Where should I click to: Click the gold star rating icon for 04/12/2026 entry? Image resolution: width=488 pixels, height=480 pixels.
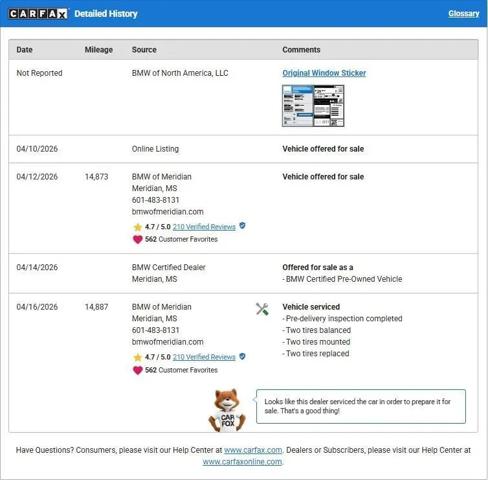coord(138,227)
